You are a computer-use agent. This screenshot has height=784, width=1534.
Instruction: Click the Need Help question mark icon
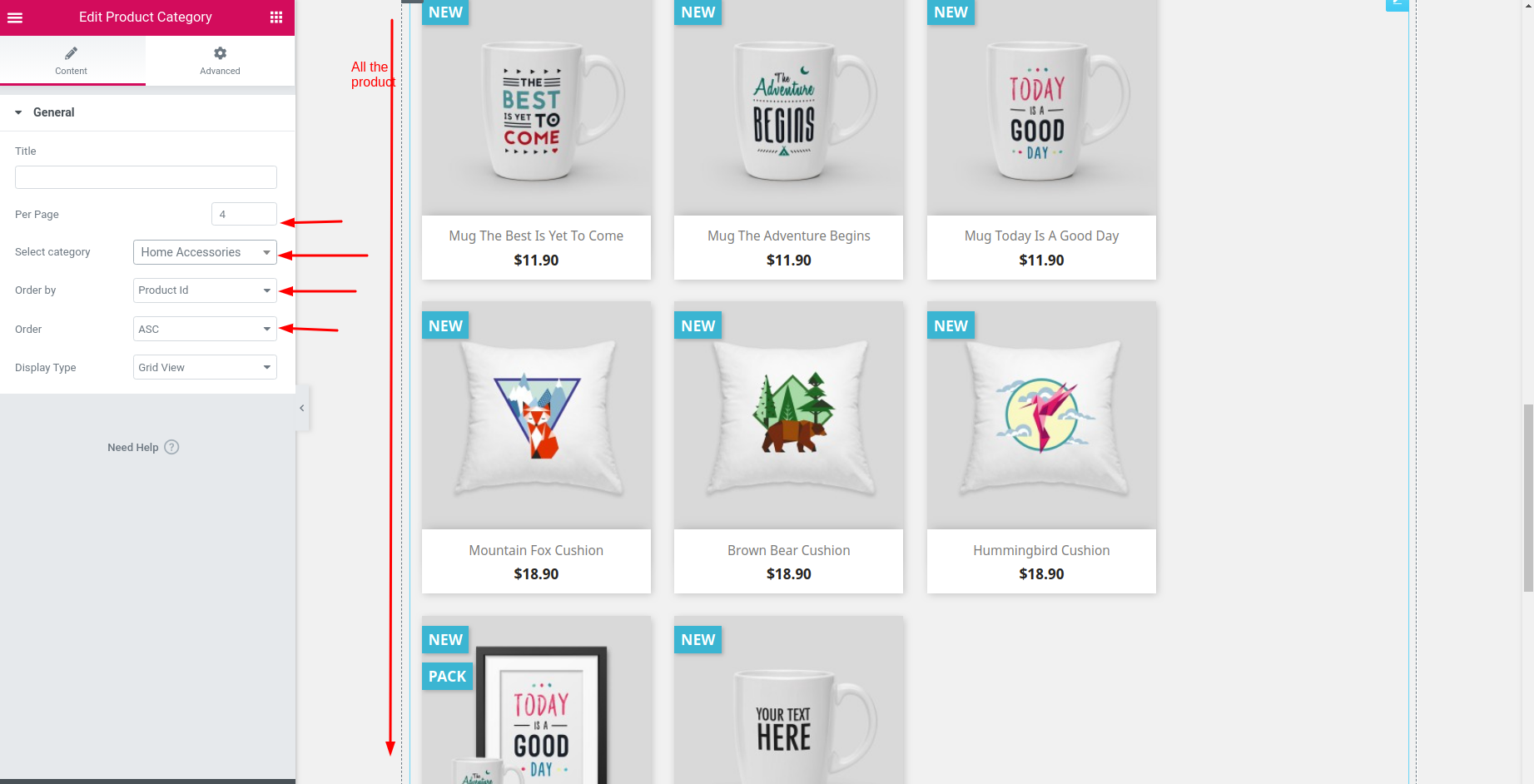click(171, 447)
